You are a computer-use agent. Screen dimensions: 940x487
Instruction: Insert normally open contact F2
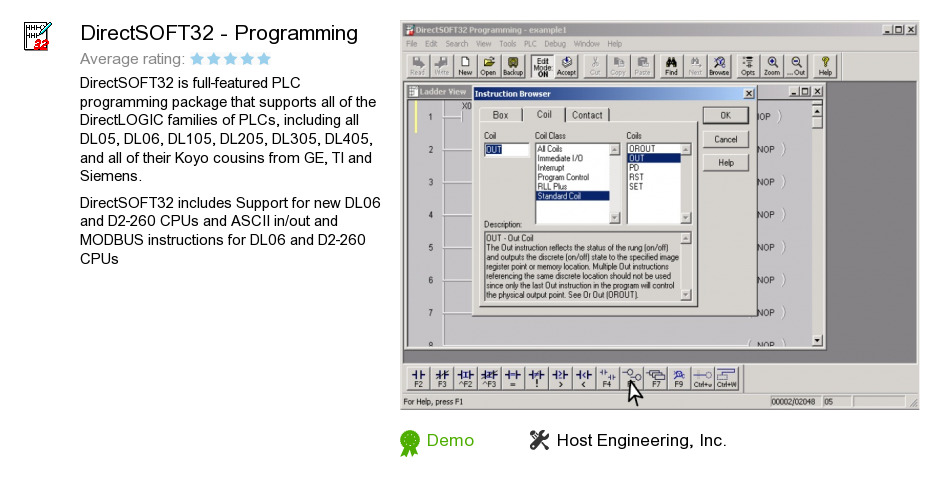(418, 378)
